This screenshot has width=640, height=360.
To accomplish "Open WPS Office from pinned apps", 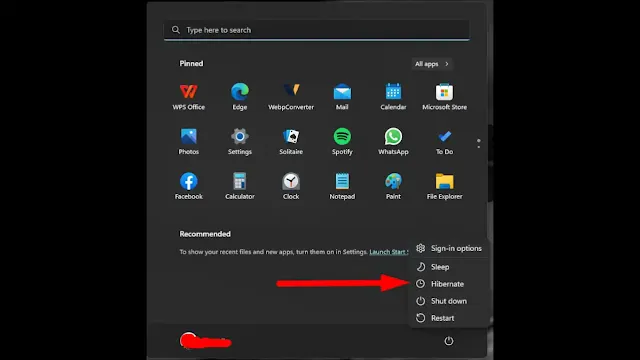I will click(x=189, y=97).
